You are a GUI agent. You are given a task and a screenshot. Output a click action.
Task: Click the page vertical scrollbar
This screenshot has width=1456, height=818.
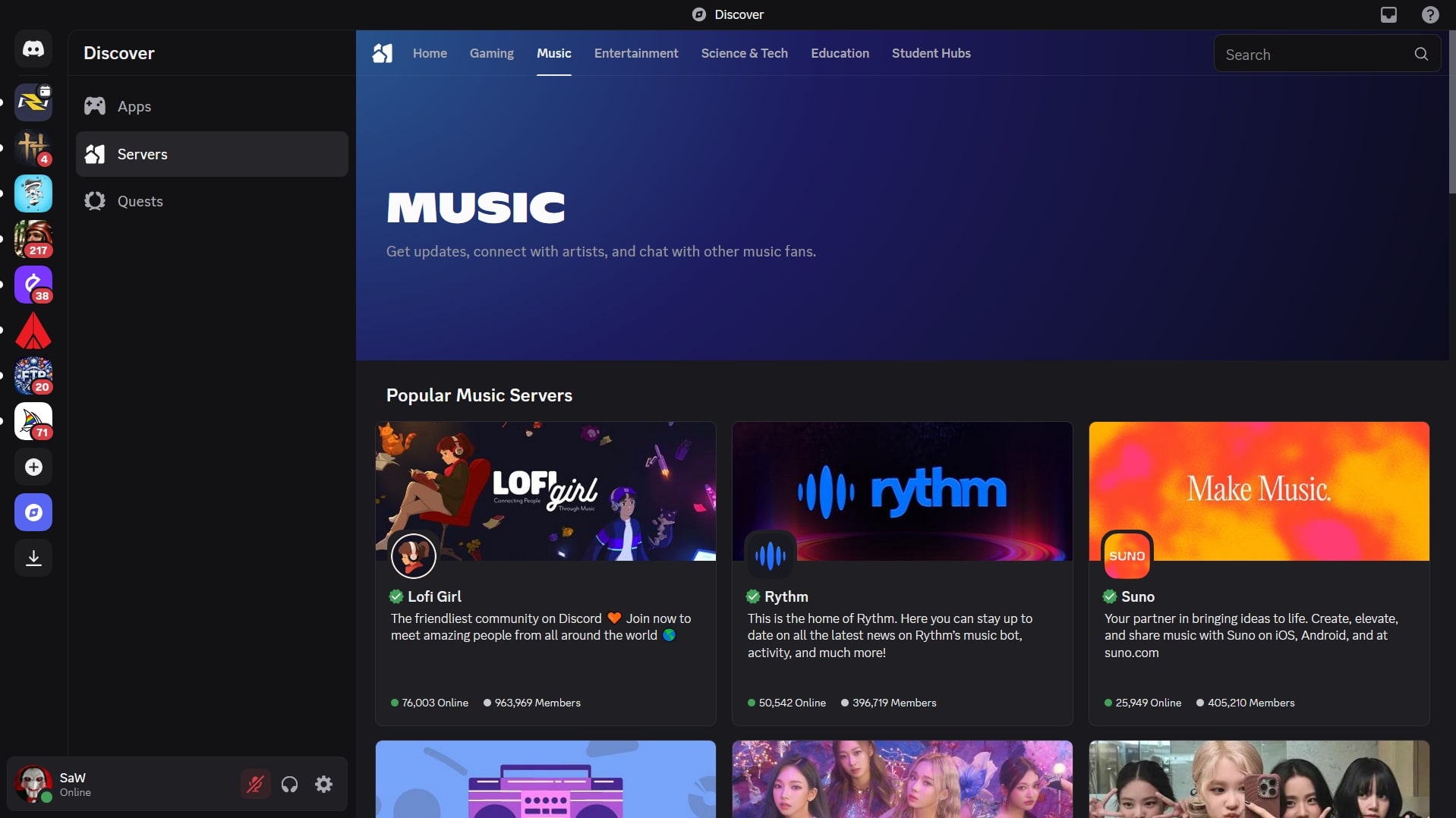(1451, 112)
